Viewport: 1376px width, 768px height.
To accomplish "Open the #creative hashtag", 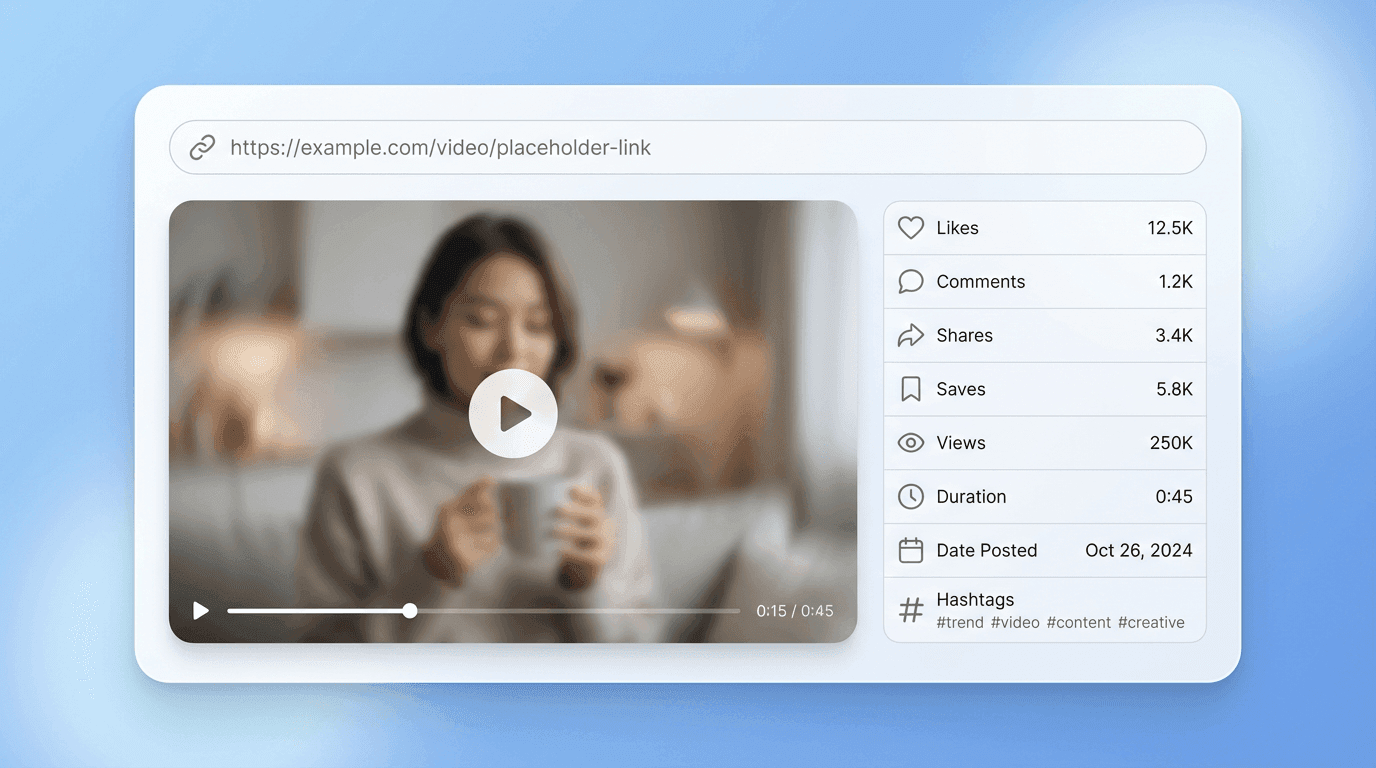I will coord(1151,622).
